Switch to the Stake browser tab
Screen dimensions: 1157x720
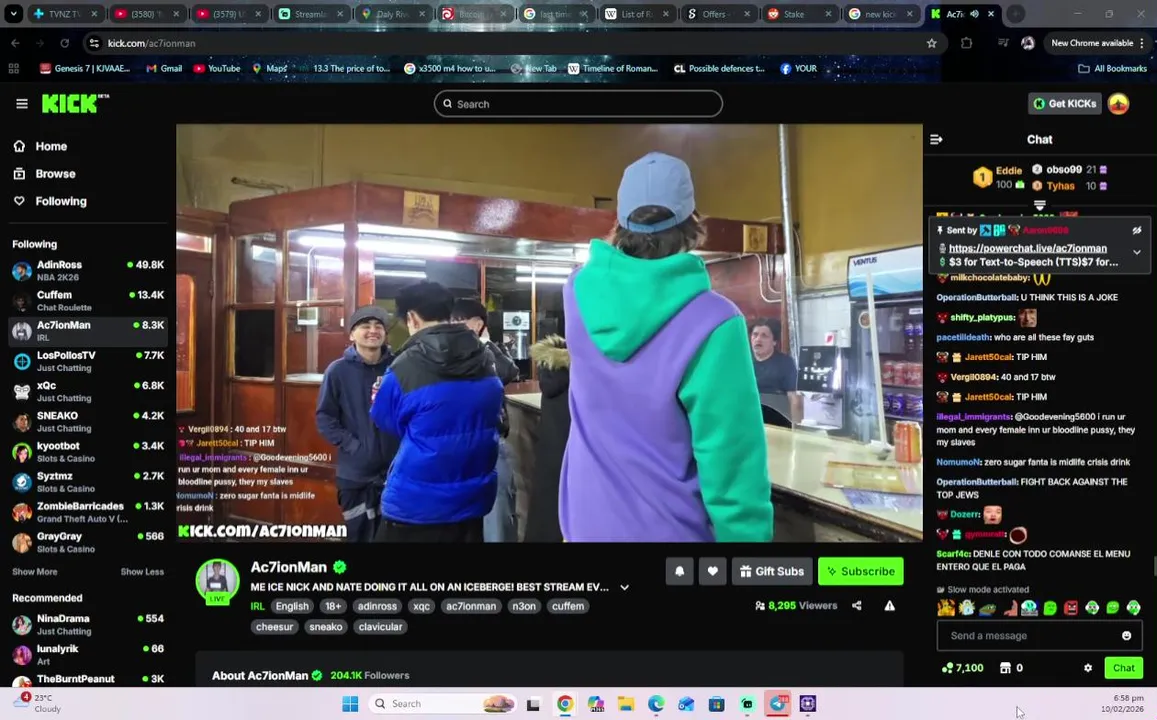pos(801,14)
